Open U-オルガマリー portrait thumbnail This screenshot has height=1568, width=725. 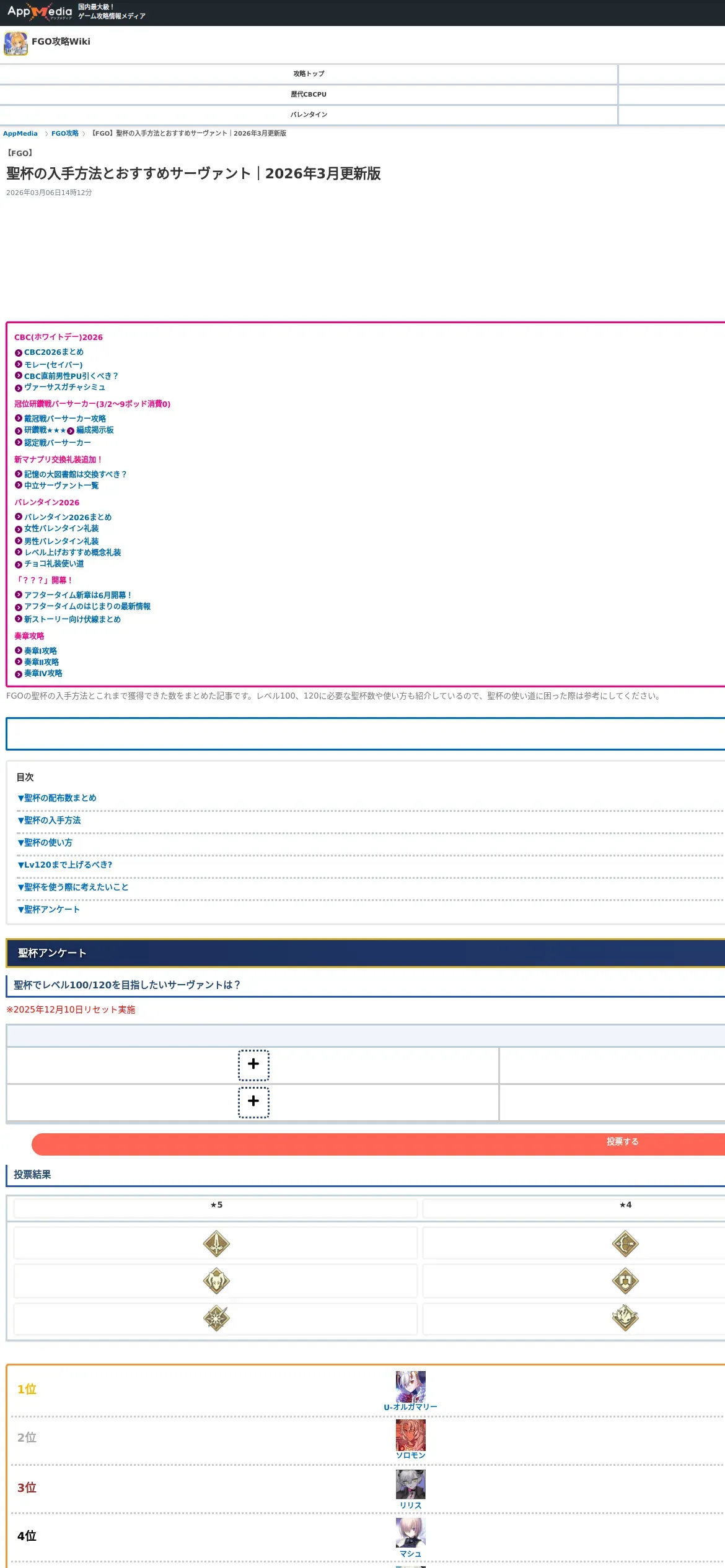pyautogui.click(x=411, y=1387)
